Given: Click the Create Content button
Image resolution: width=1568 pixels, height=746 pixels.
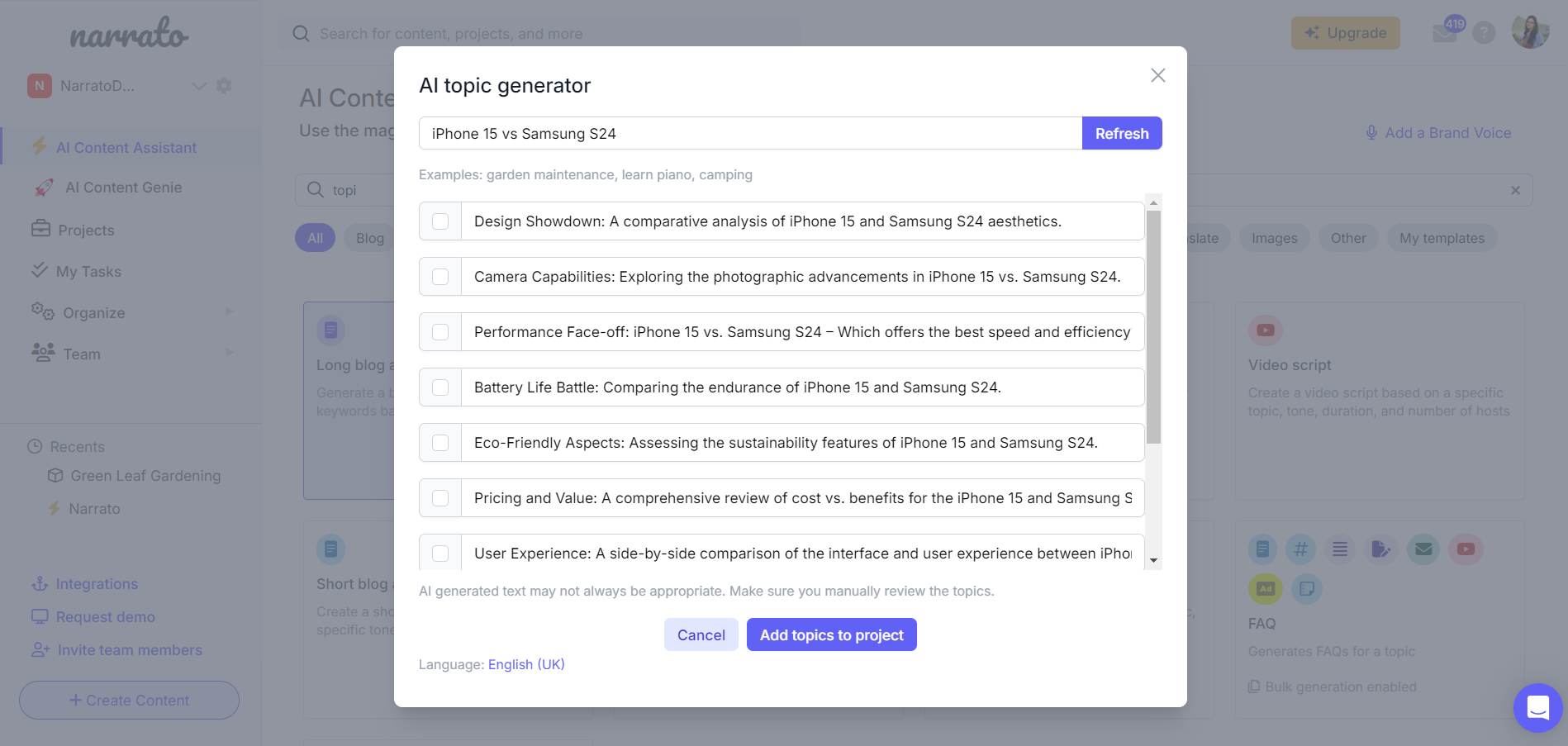Looking at the screenshot, I should tap(130, 700).
